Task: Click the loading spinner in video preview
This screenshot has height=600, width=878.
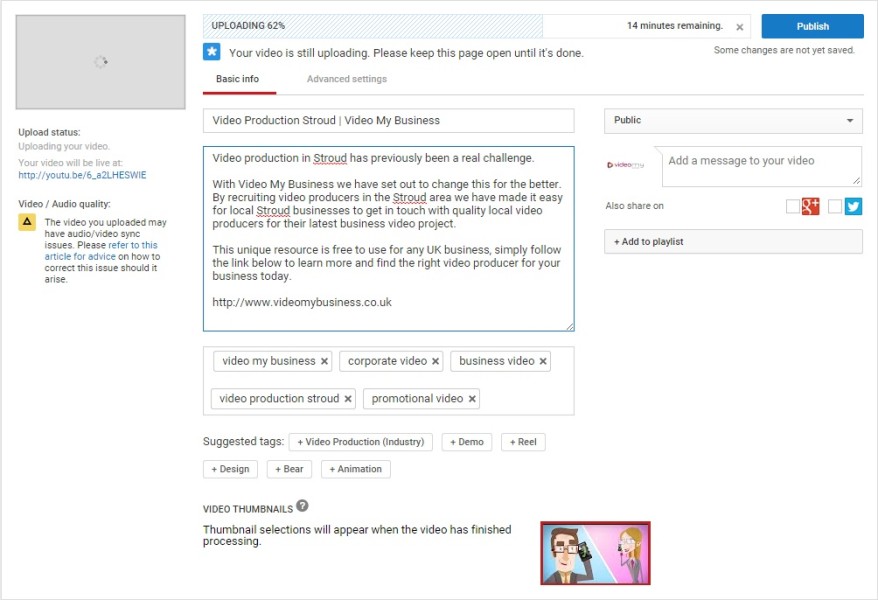Action: pos(101,62)
